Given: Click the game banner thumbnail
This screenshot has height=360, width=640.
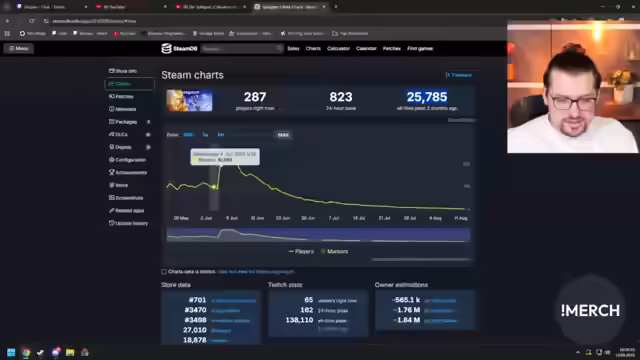Looking at the screenshot, I should tap(189, 100).
